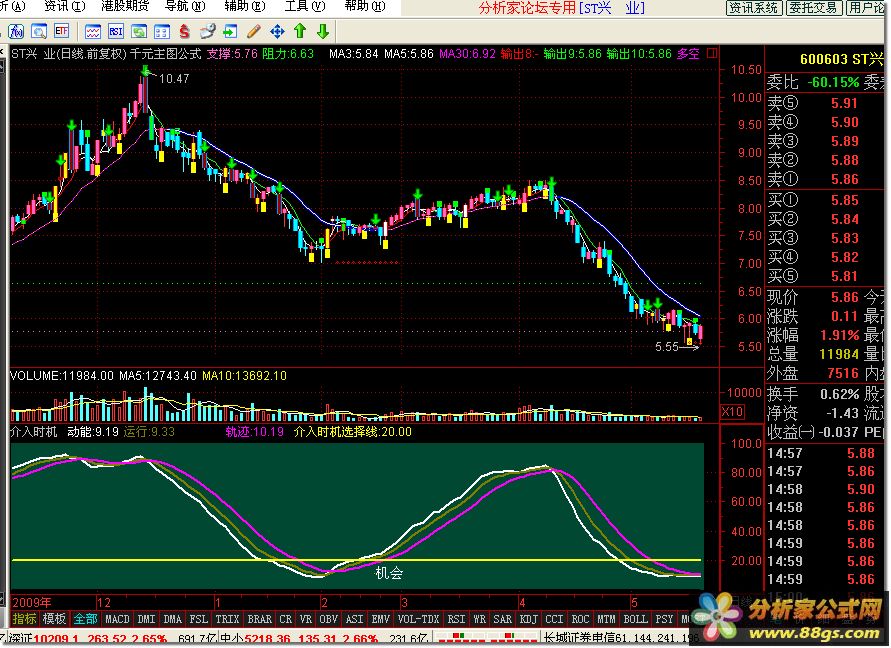Open the 工具(V) menu
This screenshot has height=648, width=891.
tap(305, 6)
